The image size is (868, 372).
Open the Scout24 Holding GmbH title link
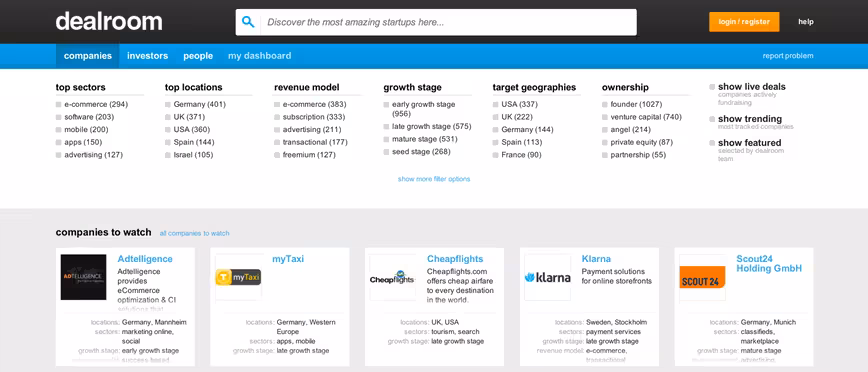[x=769, y=264]
